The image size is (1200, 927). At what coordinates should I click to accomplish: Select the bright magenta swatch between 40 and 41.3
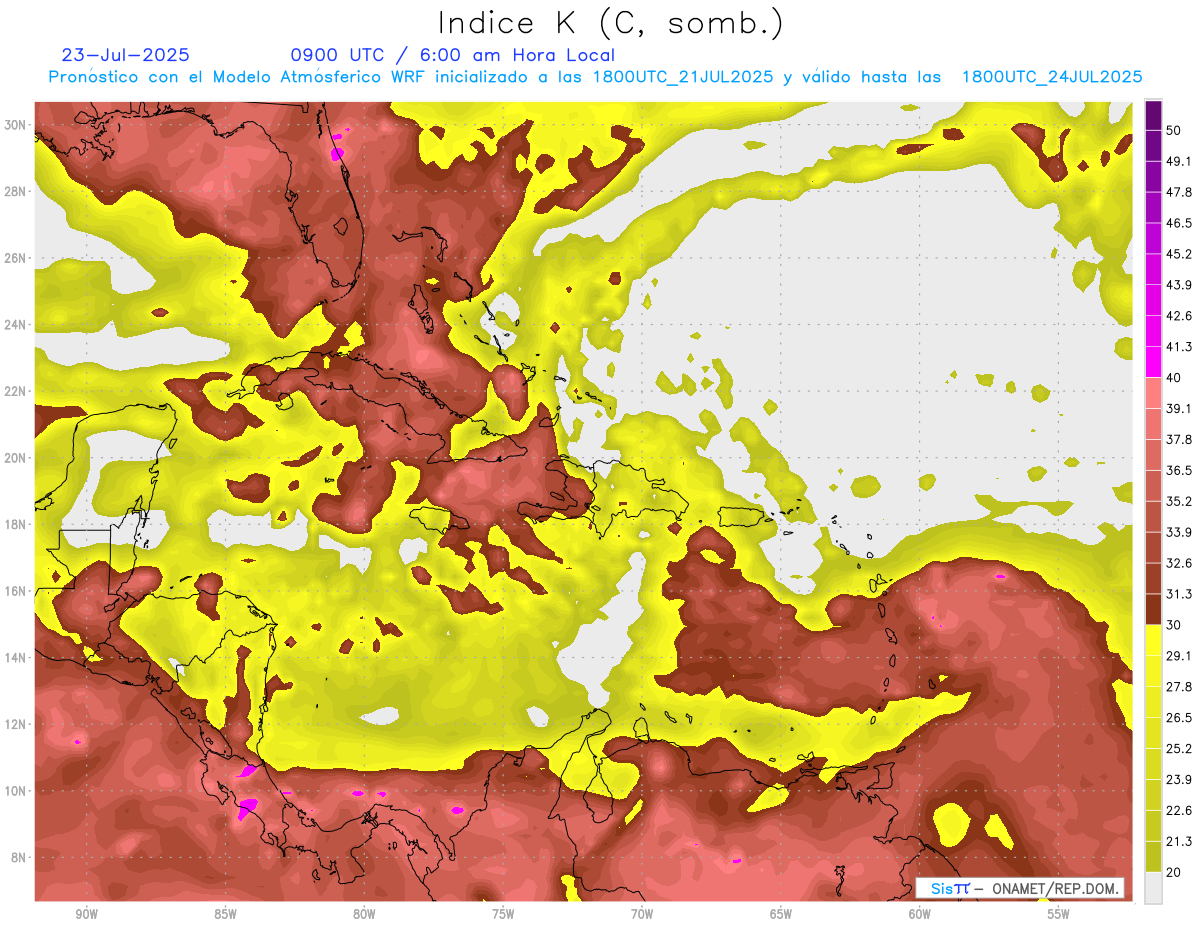click(x=1153, y=362)
